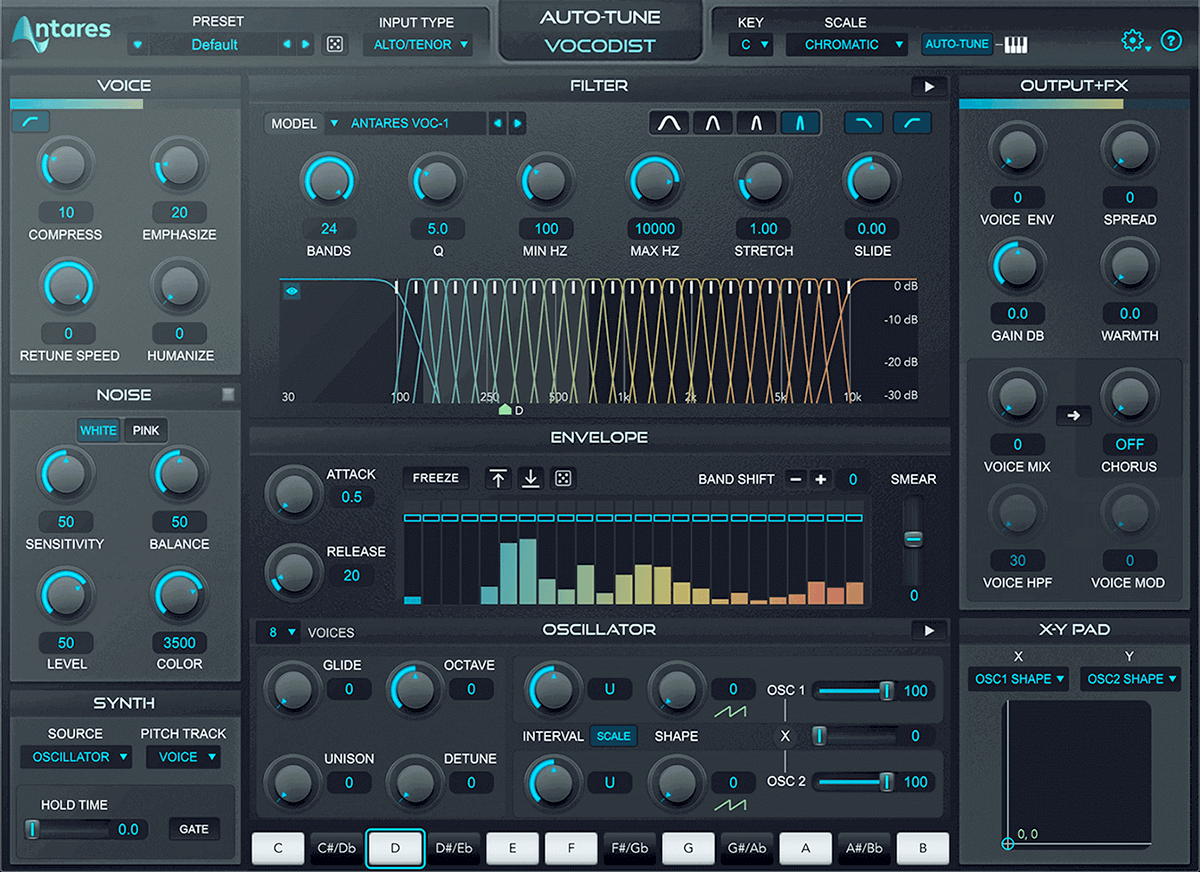
Task: Enable GATE in the Synth section
Action: (x=194, y=828)
